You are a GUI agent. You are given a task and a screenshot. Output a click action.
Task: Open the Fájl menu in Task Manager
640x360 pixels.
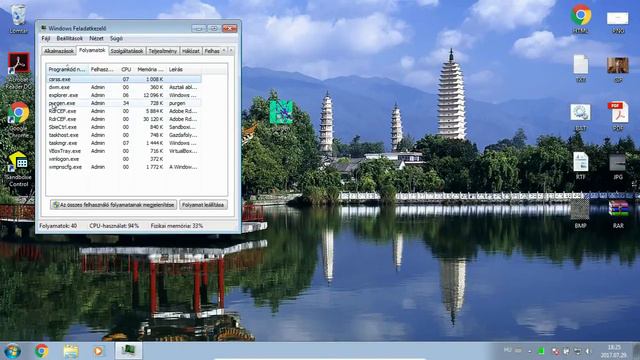tap(46, 38)
